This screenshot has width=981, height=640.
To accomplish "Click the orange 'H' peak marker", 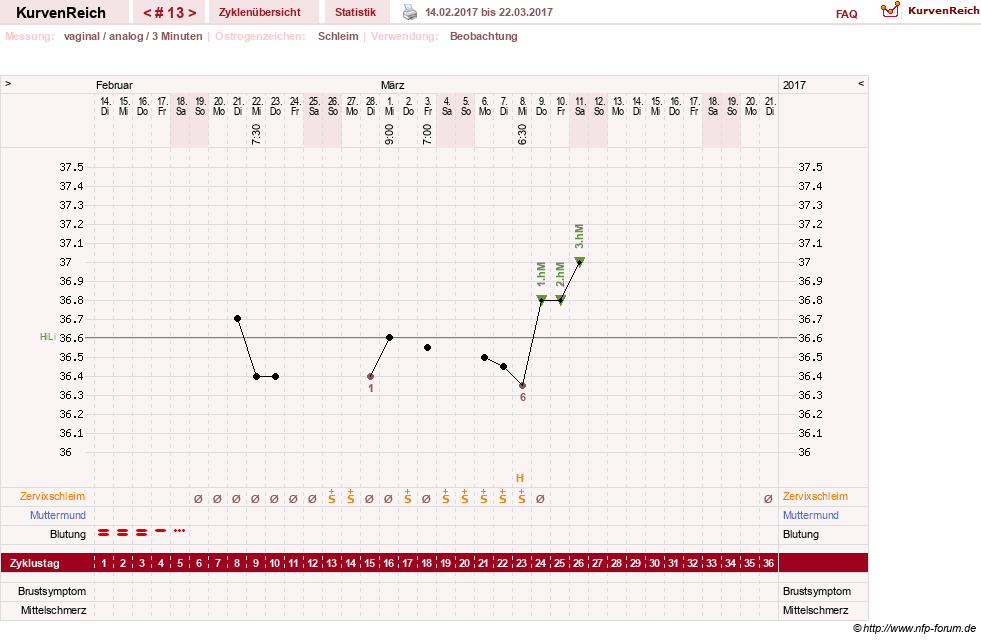I will click(x=519, y=479).
